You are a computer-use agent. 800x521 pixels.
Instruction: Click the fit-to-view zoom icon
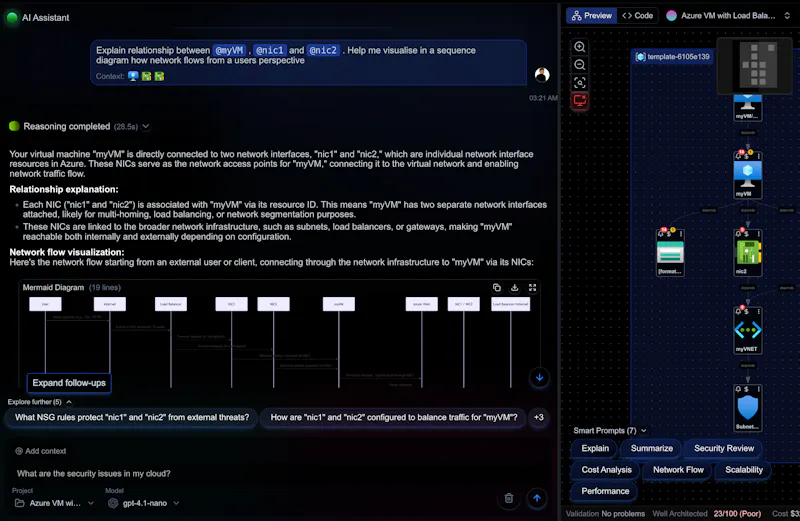point(580,83)
